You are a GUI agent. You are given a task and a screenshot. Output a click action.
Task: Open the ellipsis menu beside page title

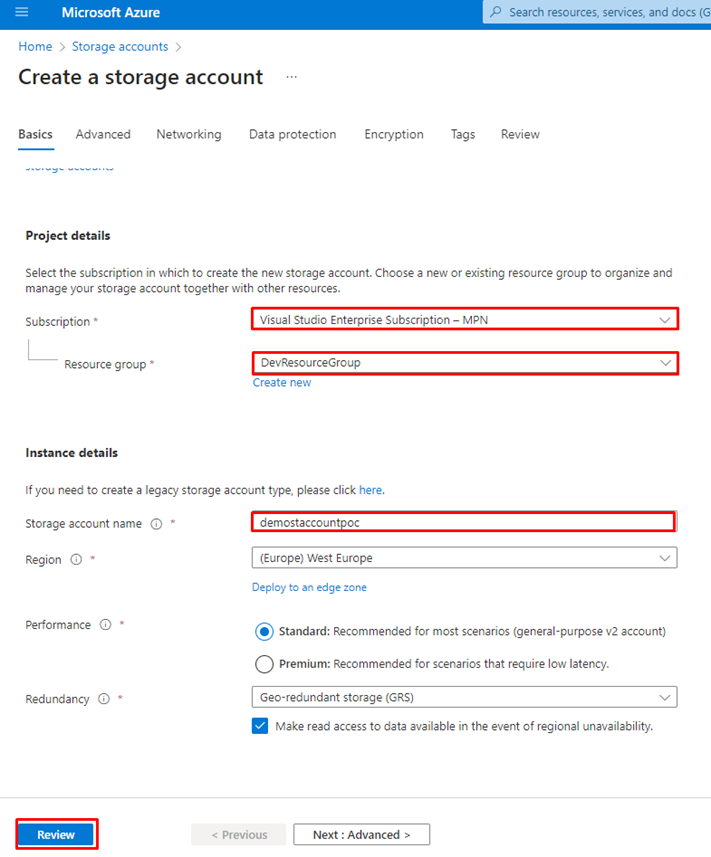coord(292,77)
